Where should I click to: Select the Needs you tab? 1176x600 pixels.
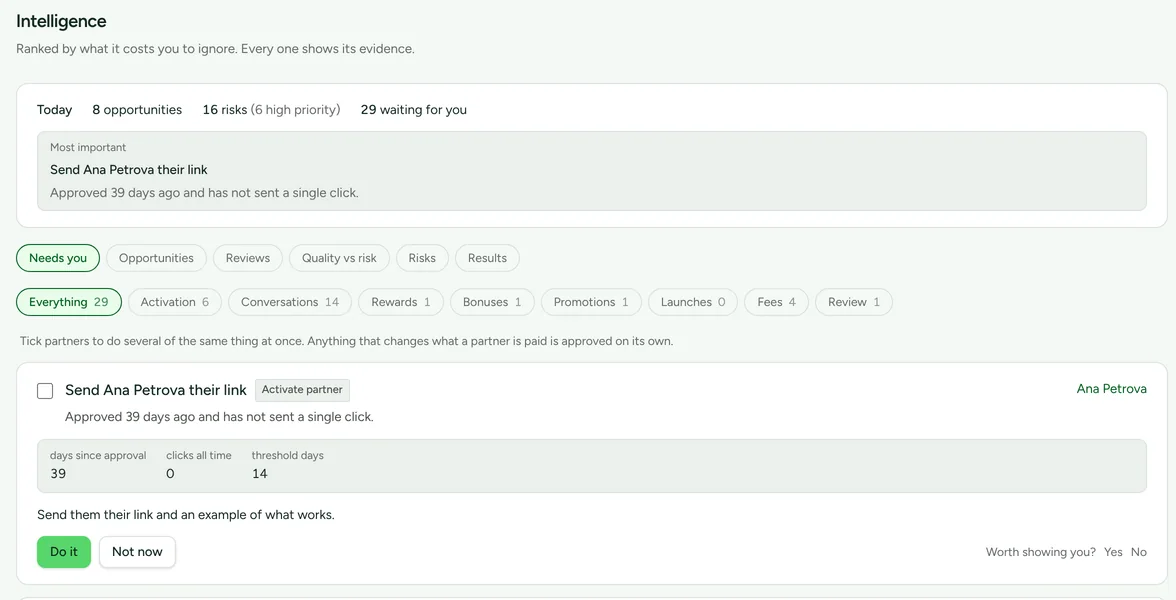58,258
